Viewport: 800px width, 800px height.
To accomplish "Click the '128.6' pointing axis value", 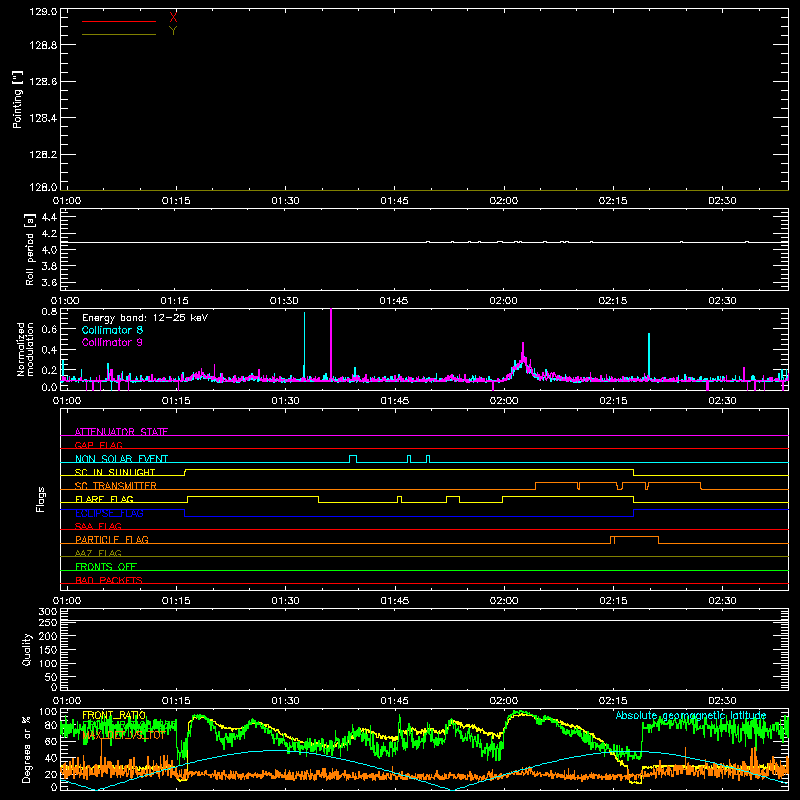I will [x=43, y=82].
